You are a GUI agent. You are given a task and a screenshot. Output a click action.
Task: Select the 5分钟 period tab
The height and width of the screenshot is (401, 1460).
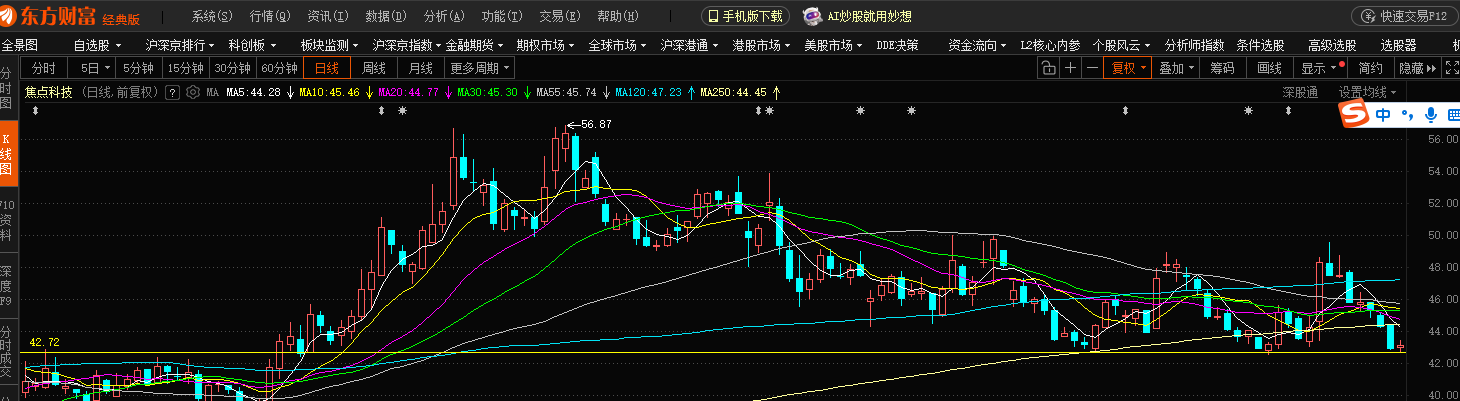[x=139, y=68]
